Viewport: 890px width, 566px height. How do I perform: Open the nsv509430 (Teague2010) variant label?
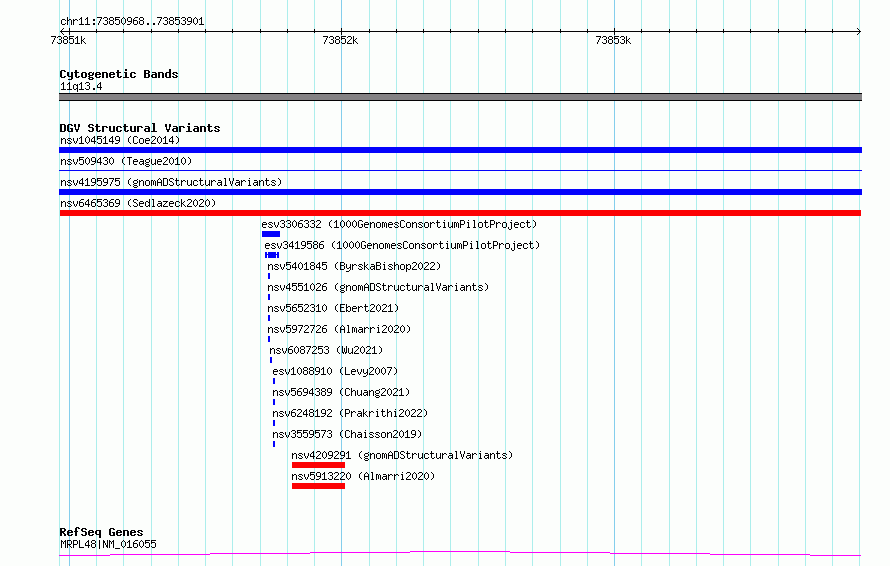coord(126,161)
